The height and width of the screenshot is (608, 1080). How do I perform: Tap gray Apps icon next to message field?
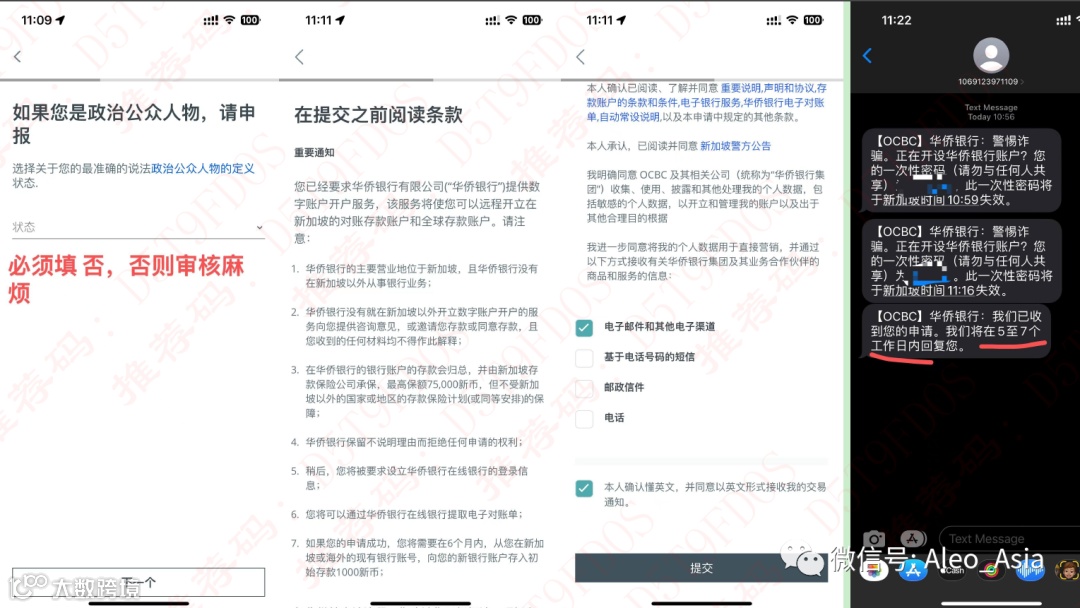point(912,538)
